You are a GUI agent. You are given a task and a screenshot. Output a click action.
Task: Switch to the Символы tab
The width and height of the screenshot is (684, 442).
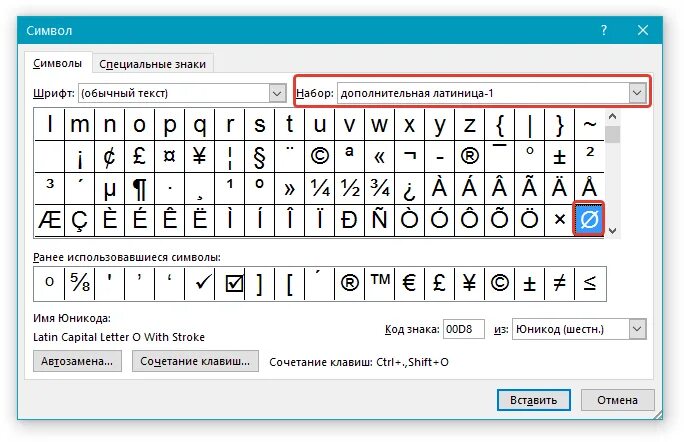tap(58, 64)
